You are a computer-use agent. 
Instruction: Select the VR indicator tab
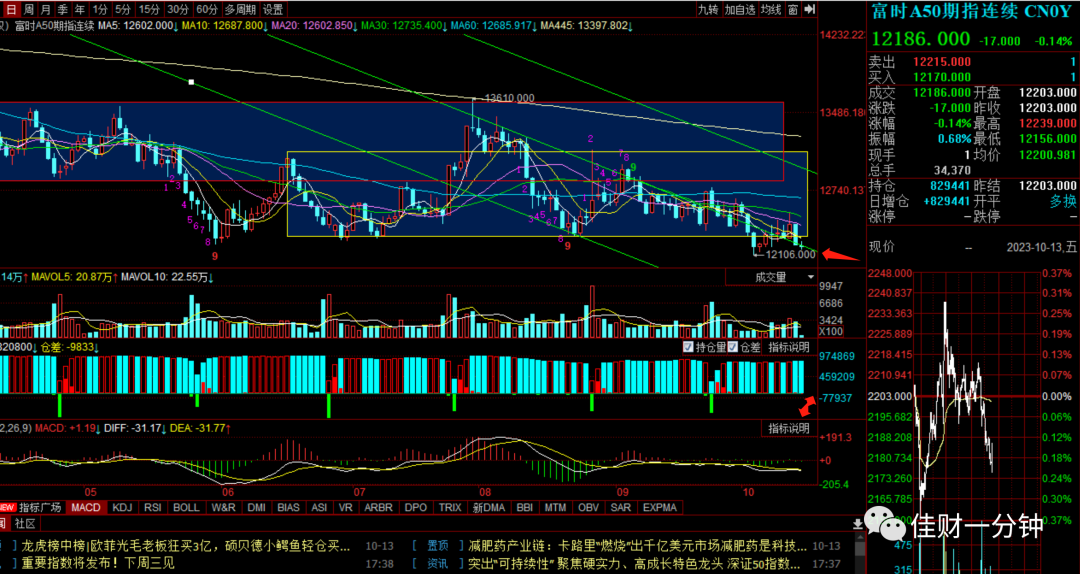345,507
